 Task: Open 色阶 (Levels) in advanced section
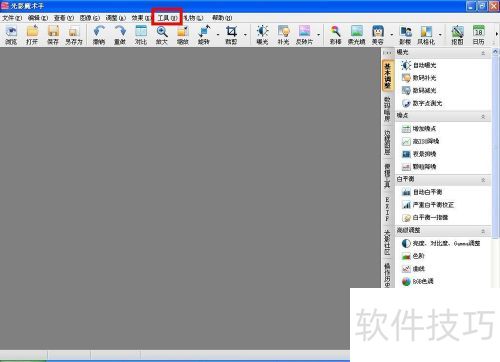click(413, 256)
